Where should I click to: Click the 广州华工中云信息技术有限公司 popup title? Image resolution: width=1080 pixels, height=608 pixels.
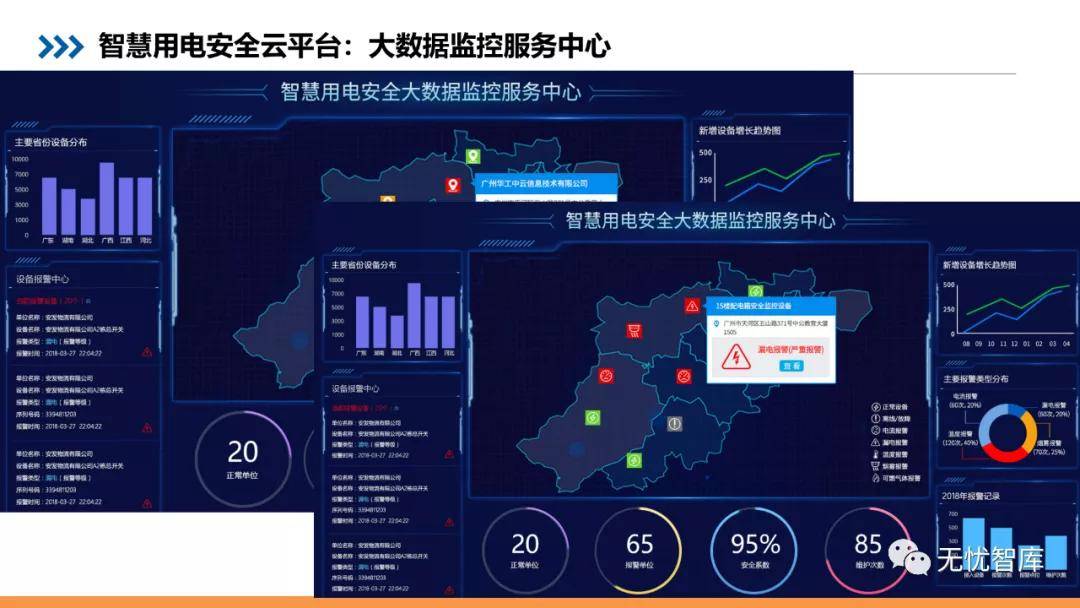pyautogui.click(x=533, y=184)
